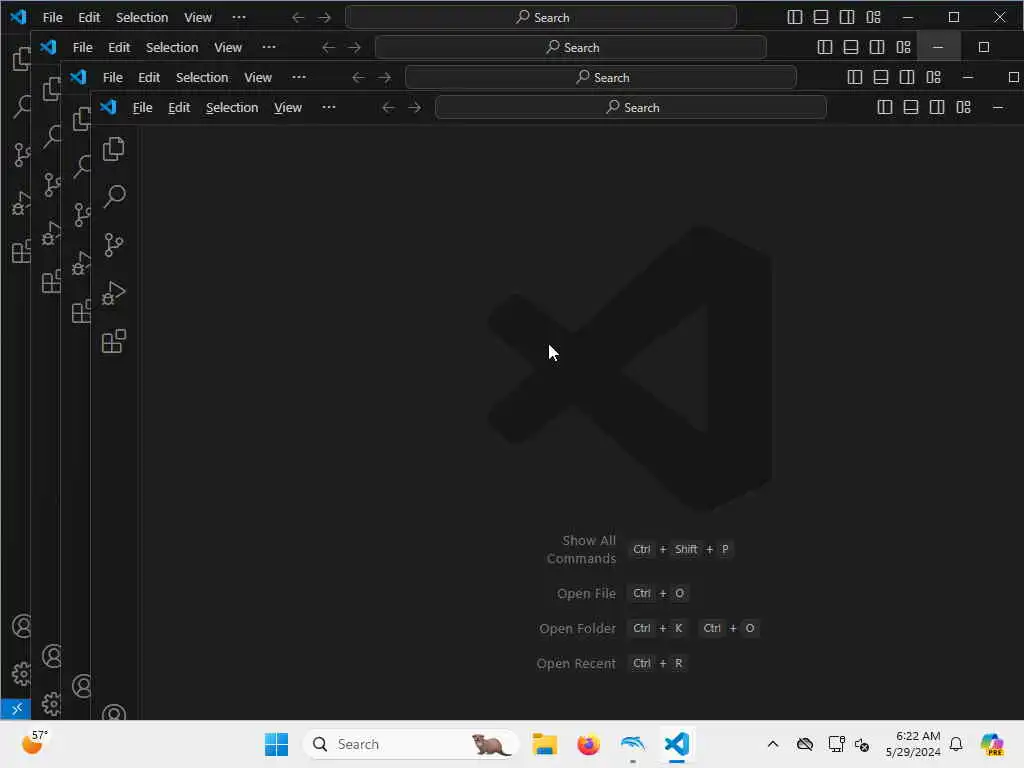Toggle Secondary Side Bar in second window
The width and height of the screenshot is (1024, 768).
click(877, 47)
